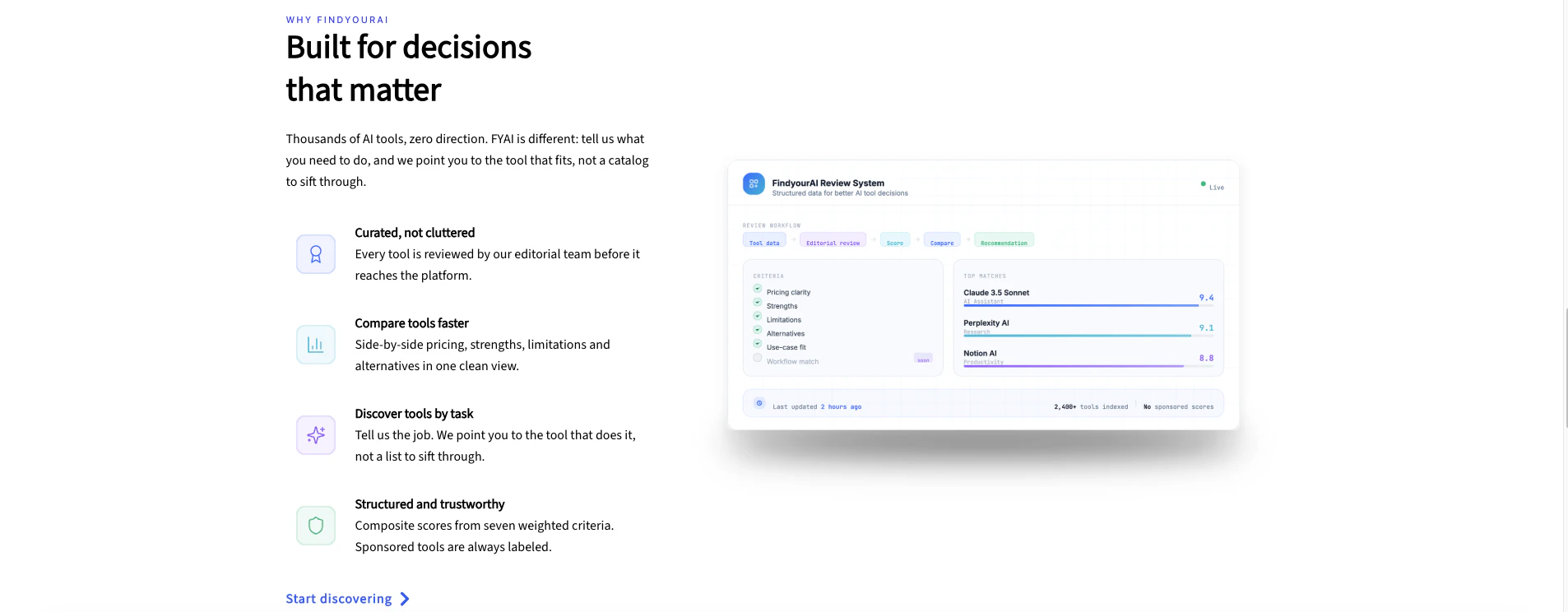Viewport: 1568px width, 612px height.
Task: Toggle the Pricing clarity checkbox
Action: [x=758, y=289]
